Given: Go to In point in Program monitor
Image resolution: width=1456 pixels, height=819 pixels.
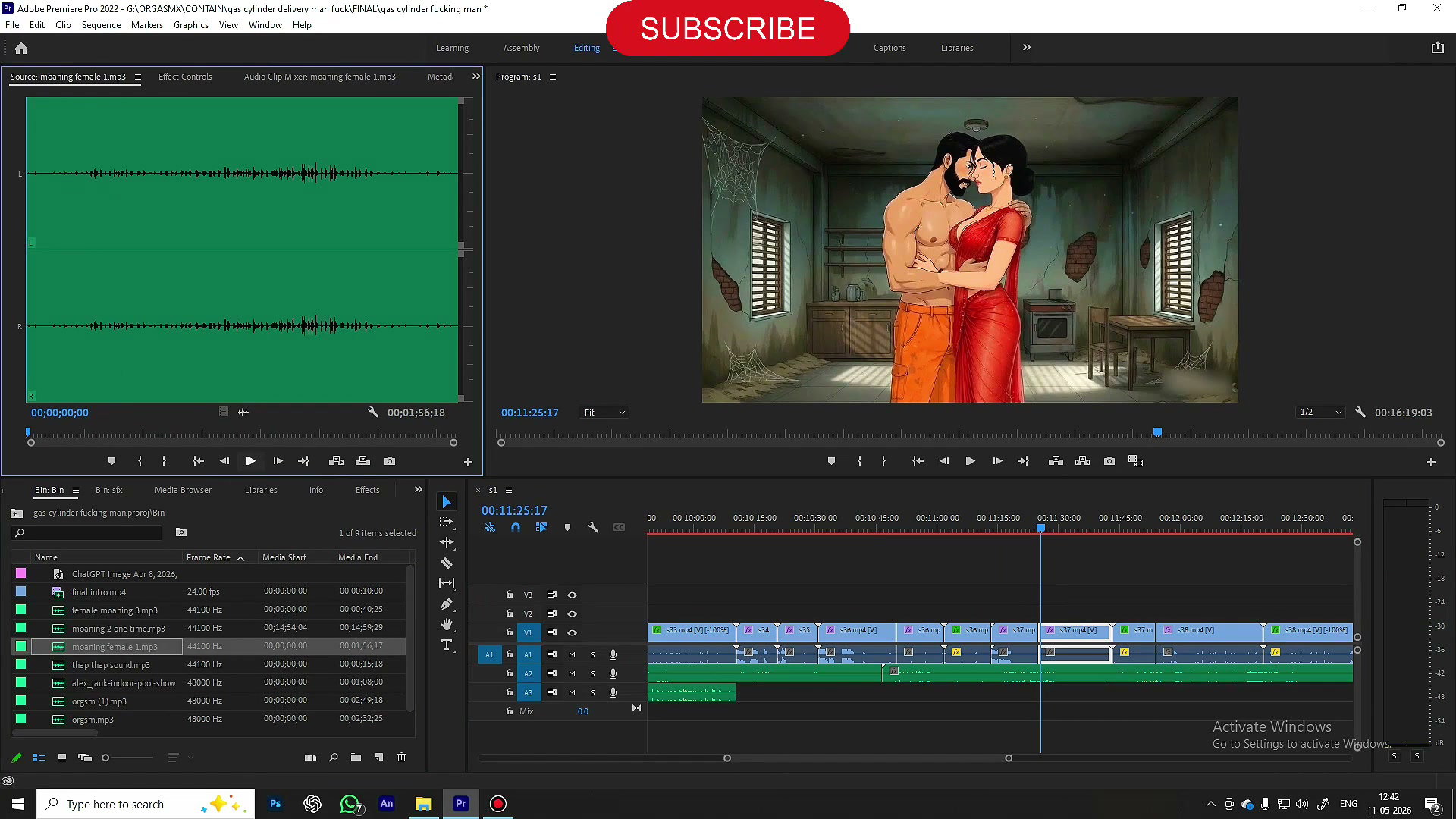Looking at the screenshot, I should [918, 461].
